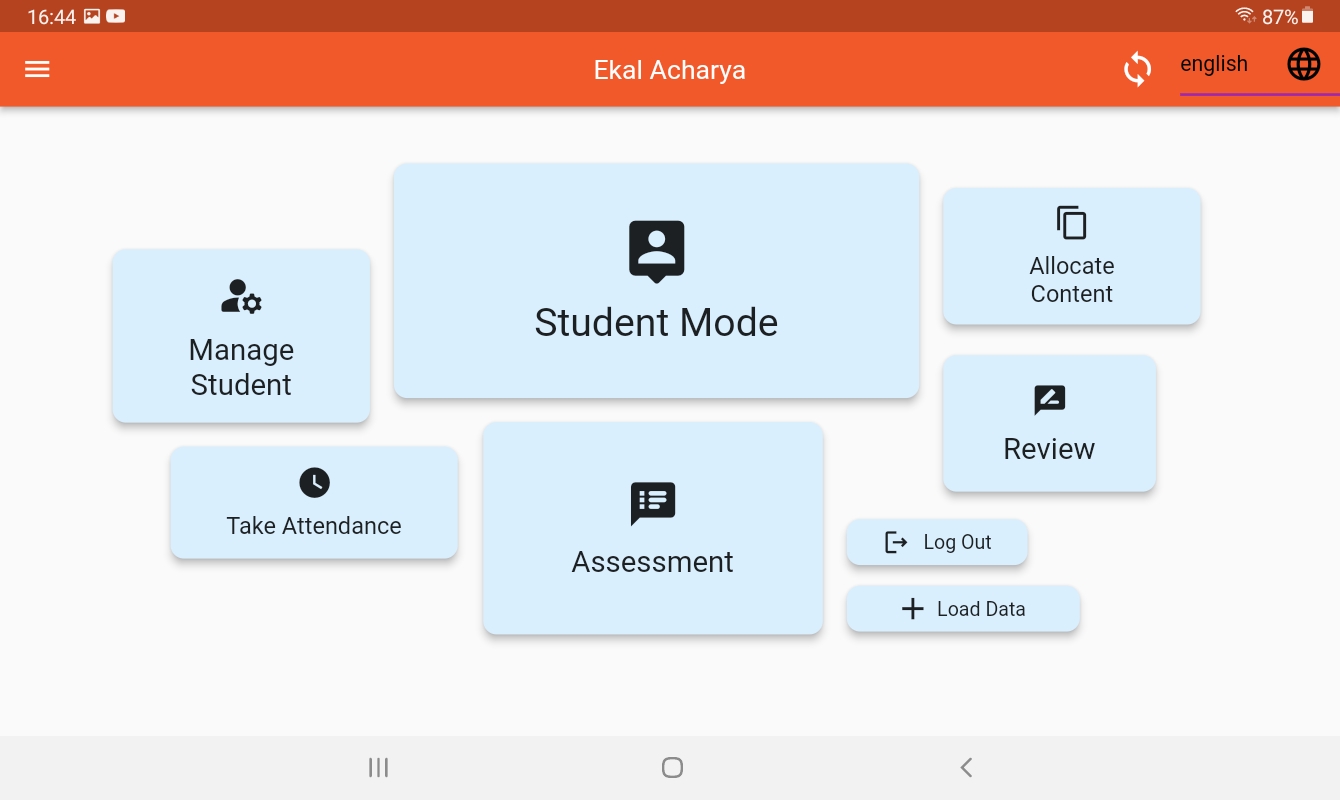Click the Manage Student gear-person icon
The height and width of the screenshot is (800, 1340).
(241, 297)
